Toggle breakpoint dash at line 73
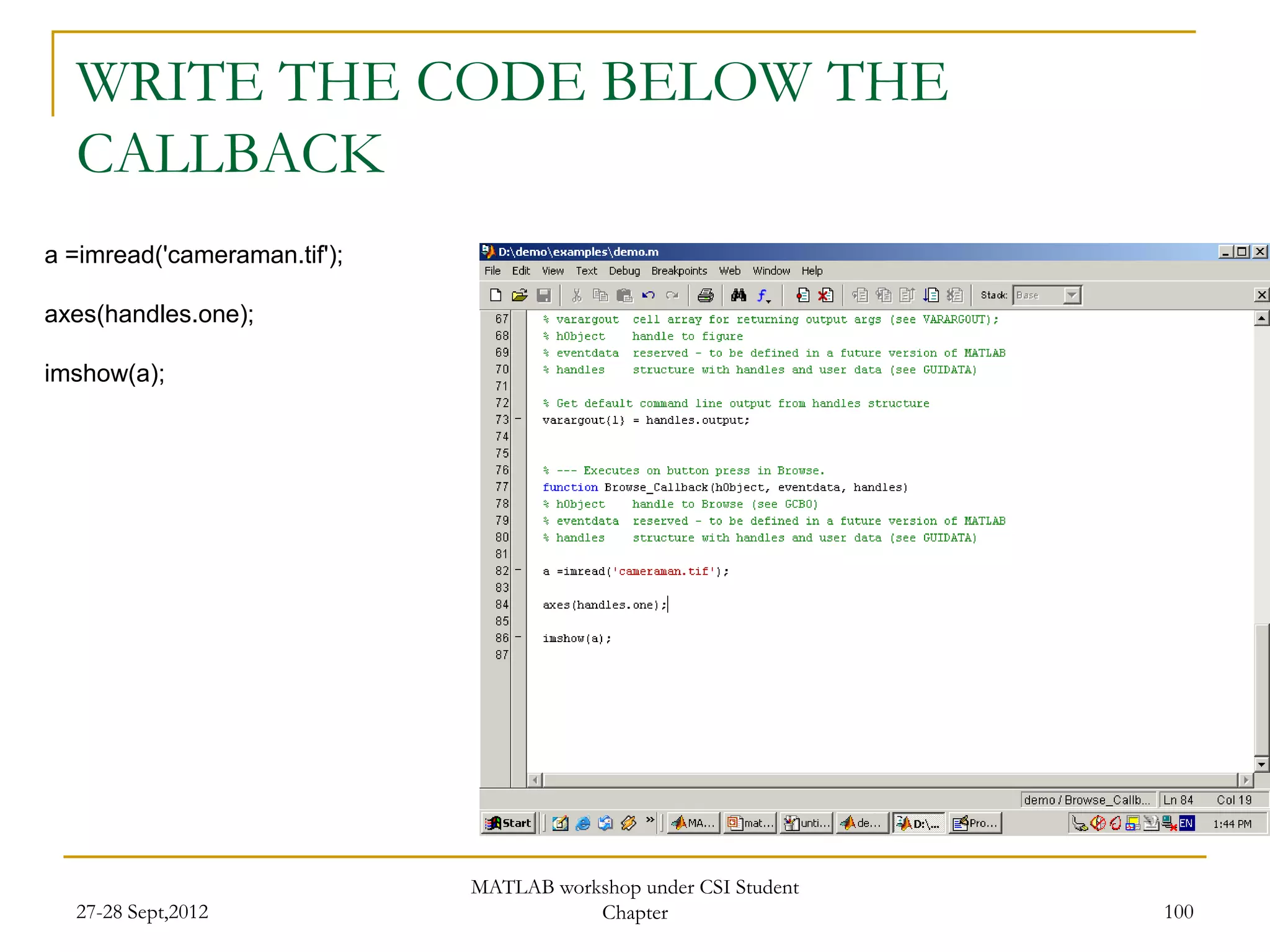This screenshot has width=1270, height=952. 518,419
